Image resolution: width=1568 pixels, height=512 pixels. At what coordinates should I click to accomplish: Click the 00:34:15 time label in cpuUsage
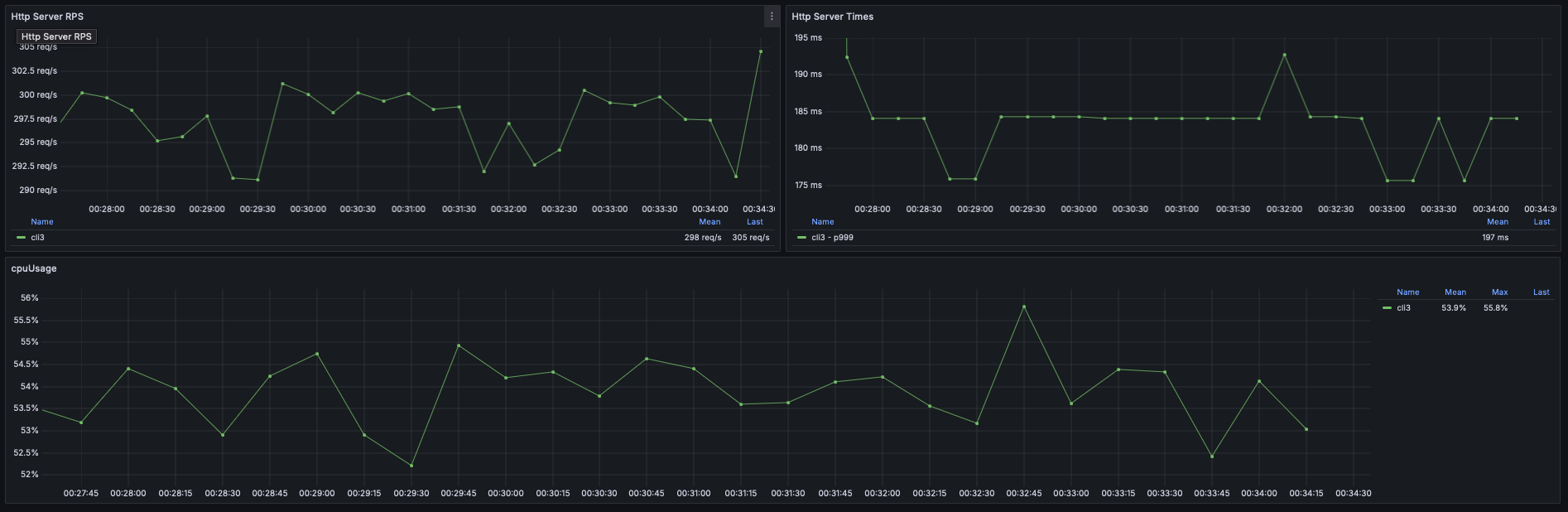coord(1306,494)
